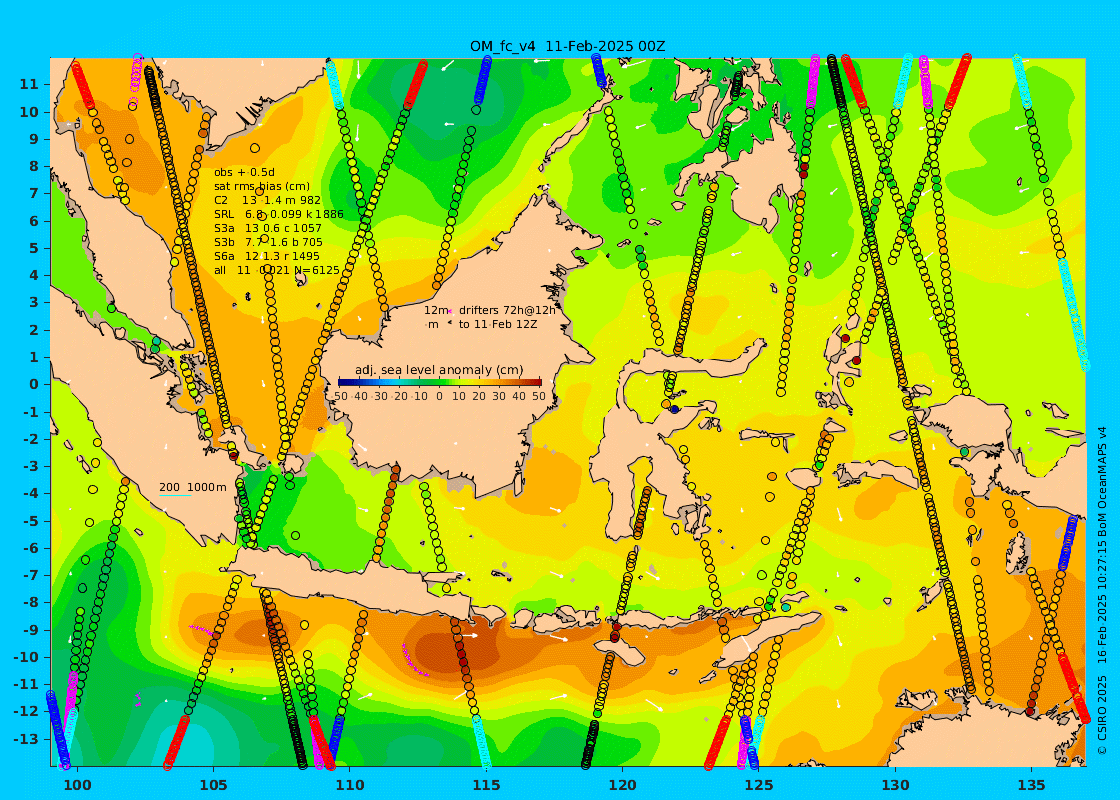Click the sea level anomaly colorbar
This screenshot has width=1120, height=800.
pyautogui.click(x=439, y=382)
